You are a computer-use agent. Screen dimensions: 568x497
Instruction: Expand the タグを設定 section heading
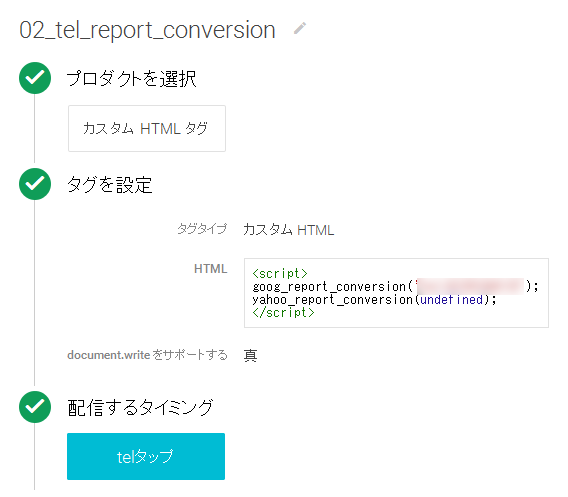coord(109,185)
